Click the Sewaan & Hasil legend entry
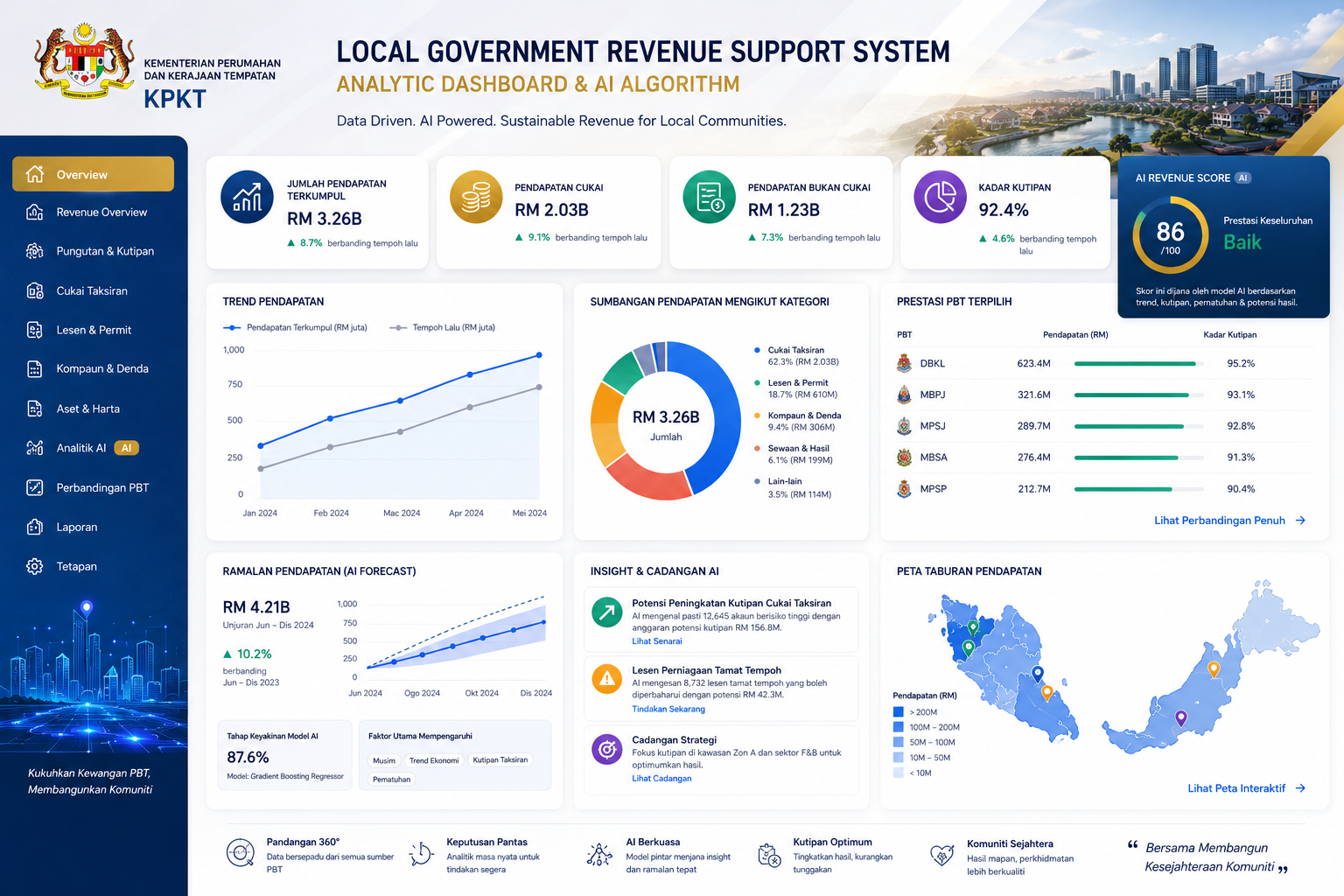Screen dimensions: 1344x896 (794, 454)
